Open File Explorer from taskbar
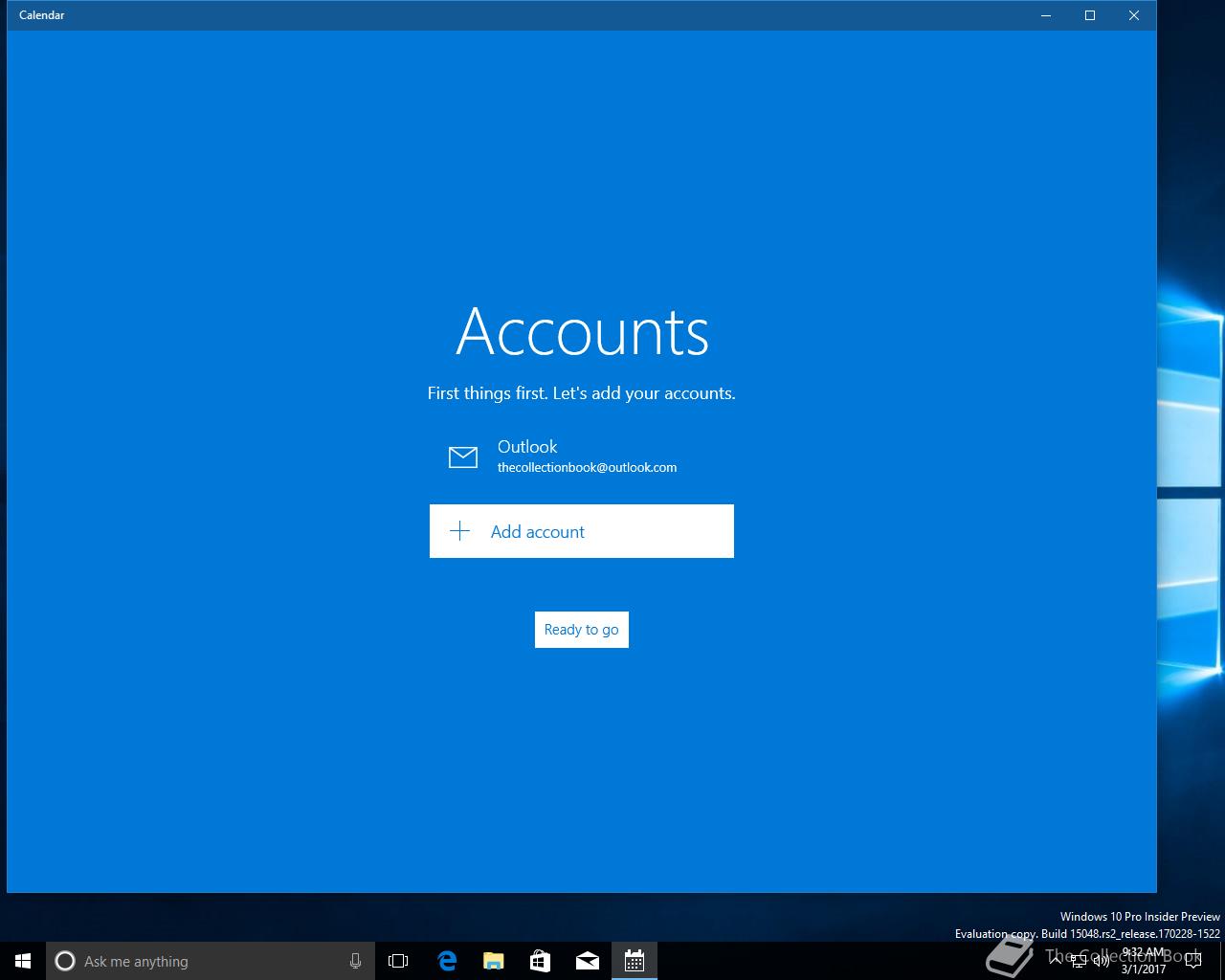1225x980 pixels. (x=494, y=961)
